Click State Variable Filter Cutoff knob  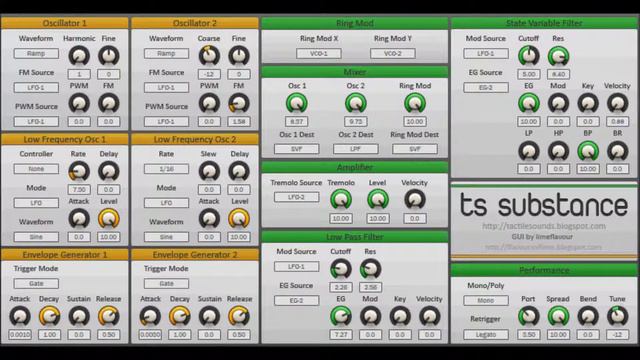[529, 56]
